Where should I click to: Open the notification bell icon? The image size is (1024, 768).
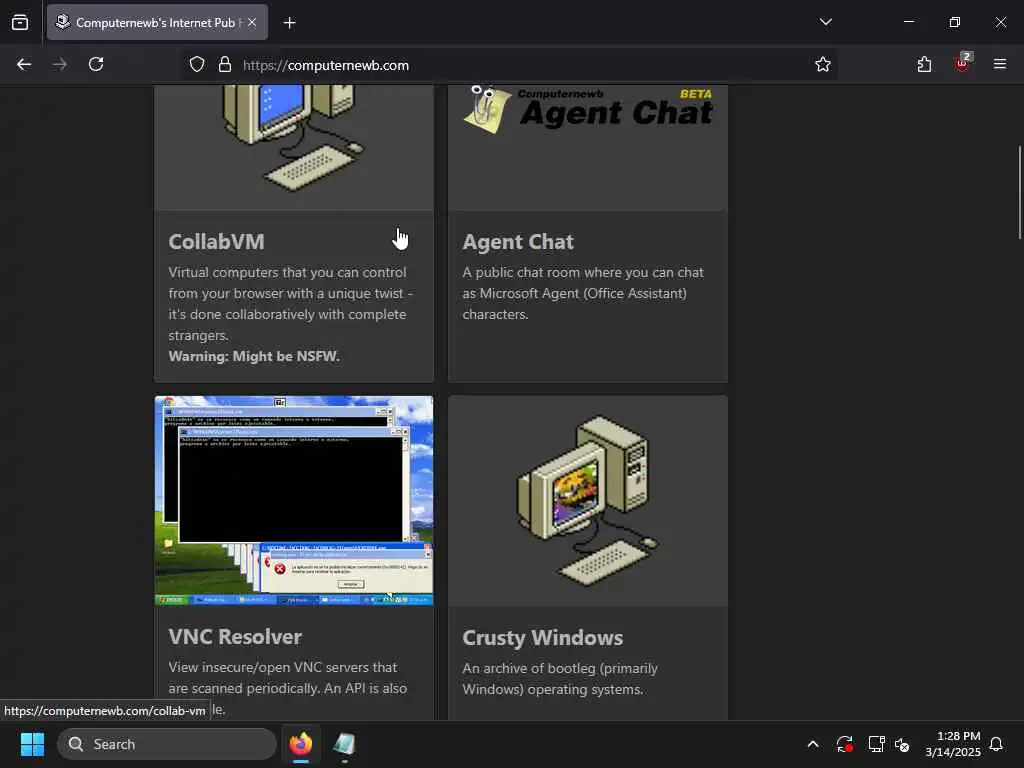pos(996,744)
